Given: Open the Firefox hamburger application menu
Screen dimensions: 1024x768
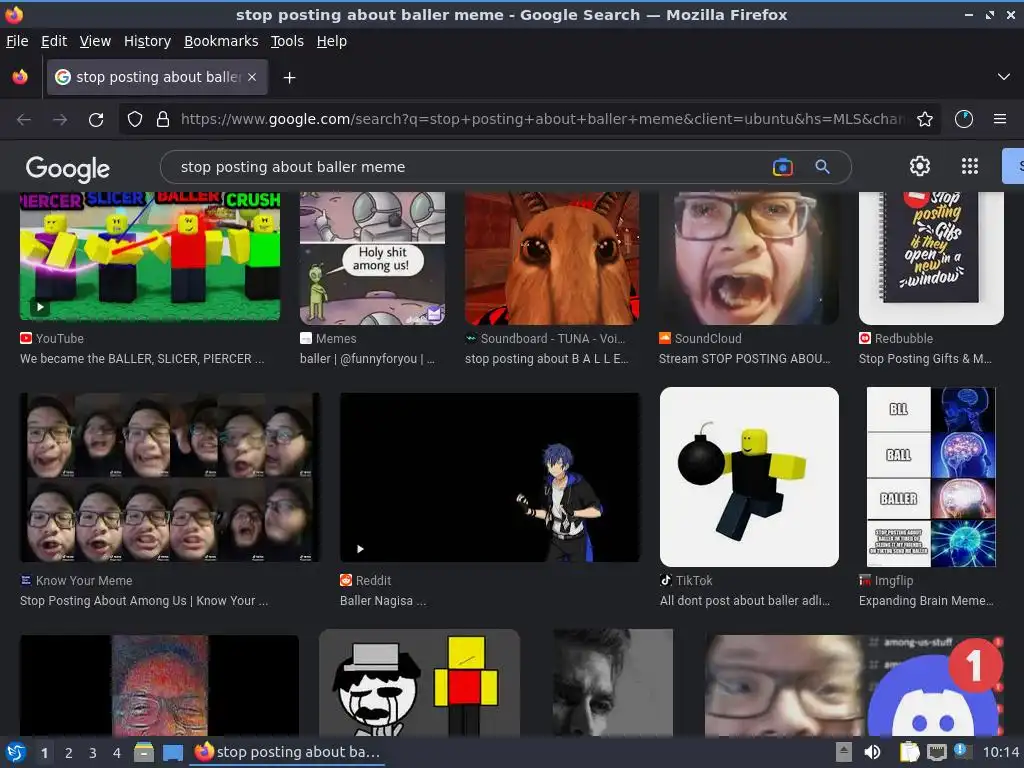Looking at the screenshot, I should [x=999, y=120].
